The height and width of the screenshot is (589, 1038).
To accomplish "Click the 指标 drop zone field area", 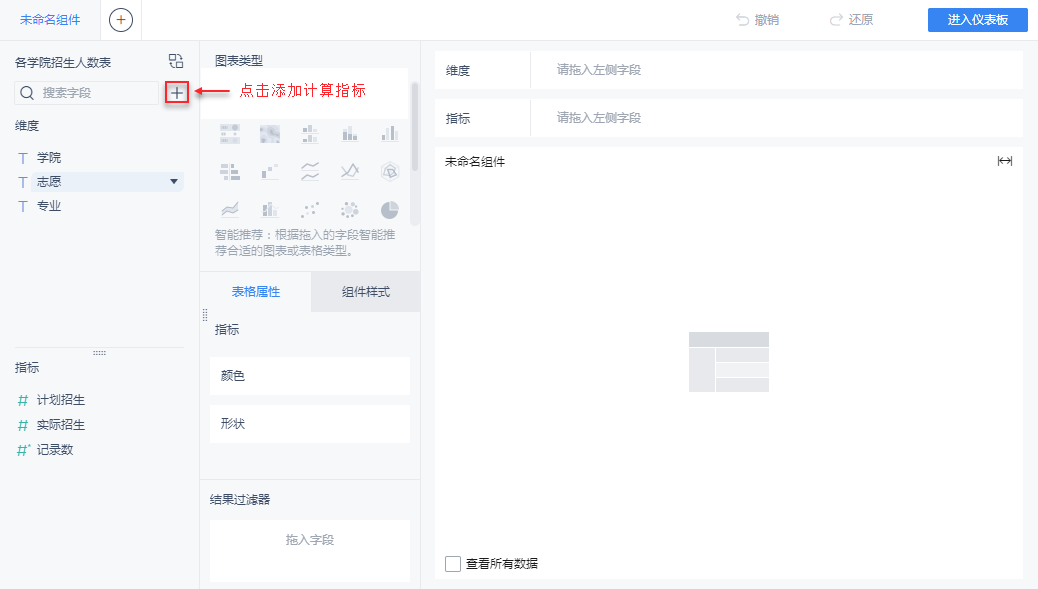I will [x=777, y=118].
